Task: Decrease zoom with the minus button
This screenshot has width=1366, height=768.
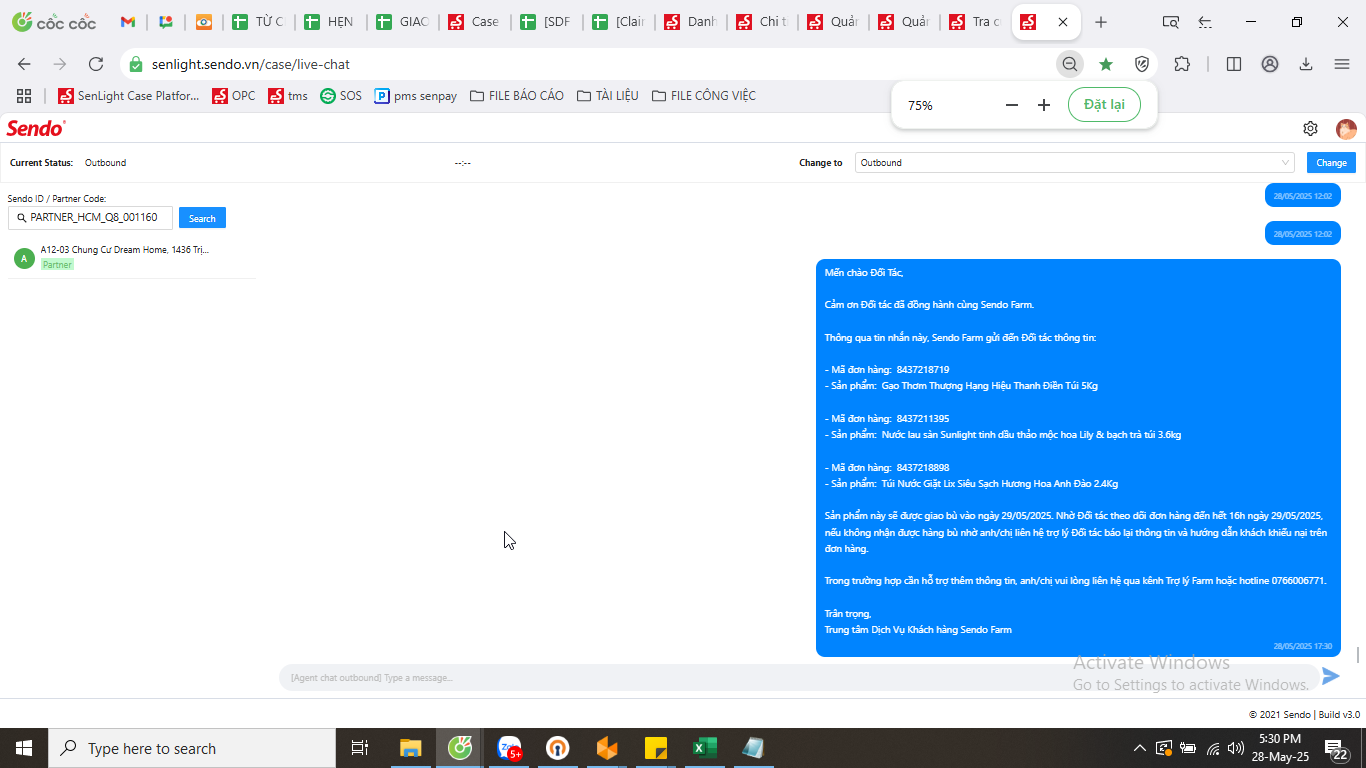Action: point(1012,105)
